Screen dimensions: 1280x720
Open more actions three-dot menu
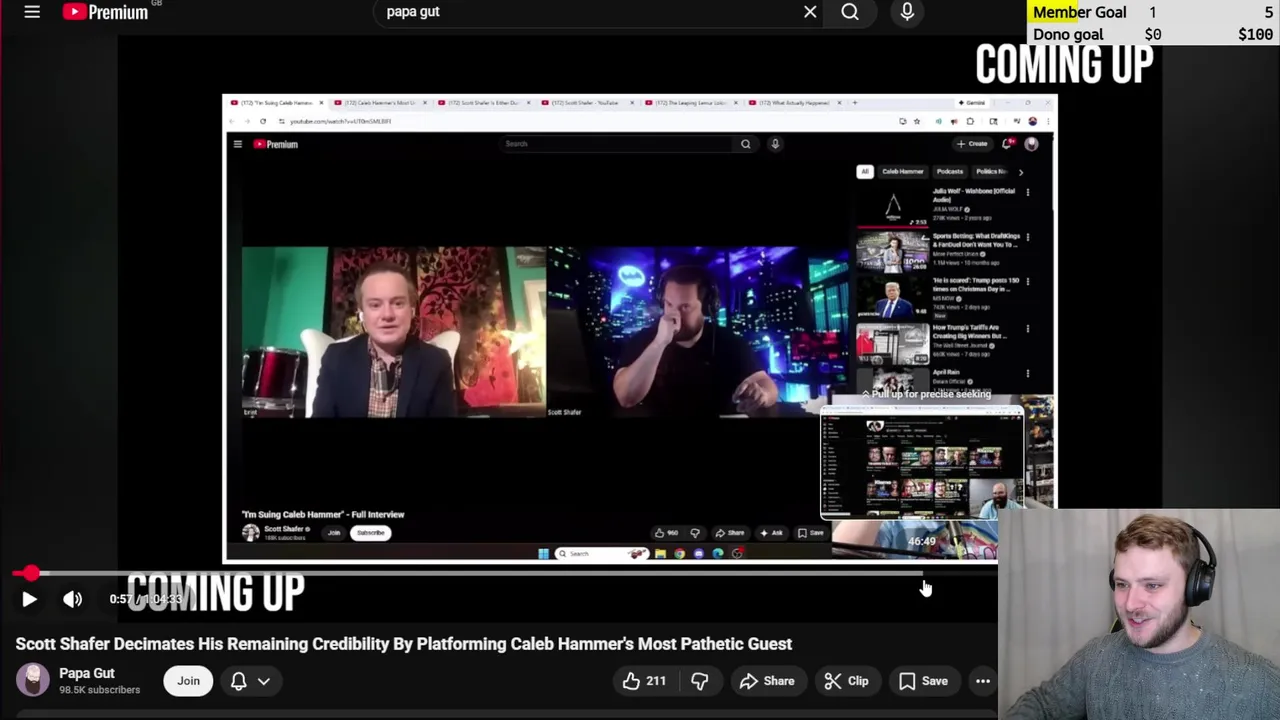click(x=983, y=681)
